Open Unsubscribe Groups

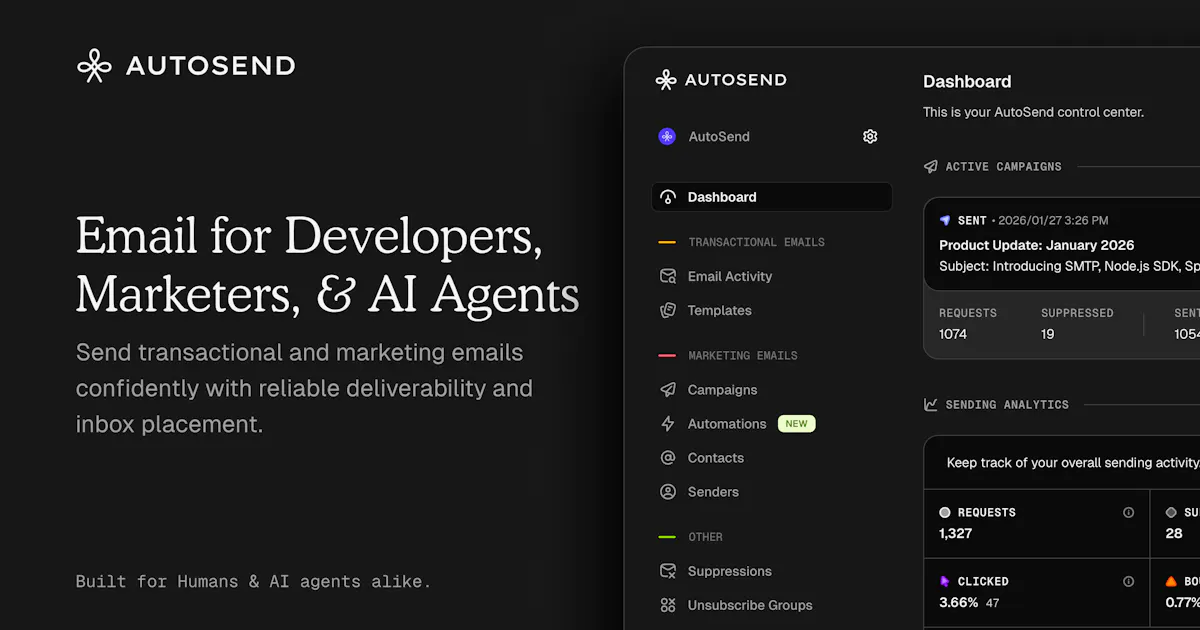(x=750, y=605)
